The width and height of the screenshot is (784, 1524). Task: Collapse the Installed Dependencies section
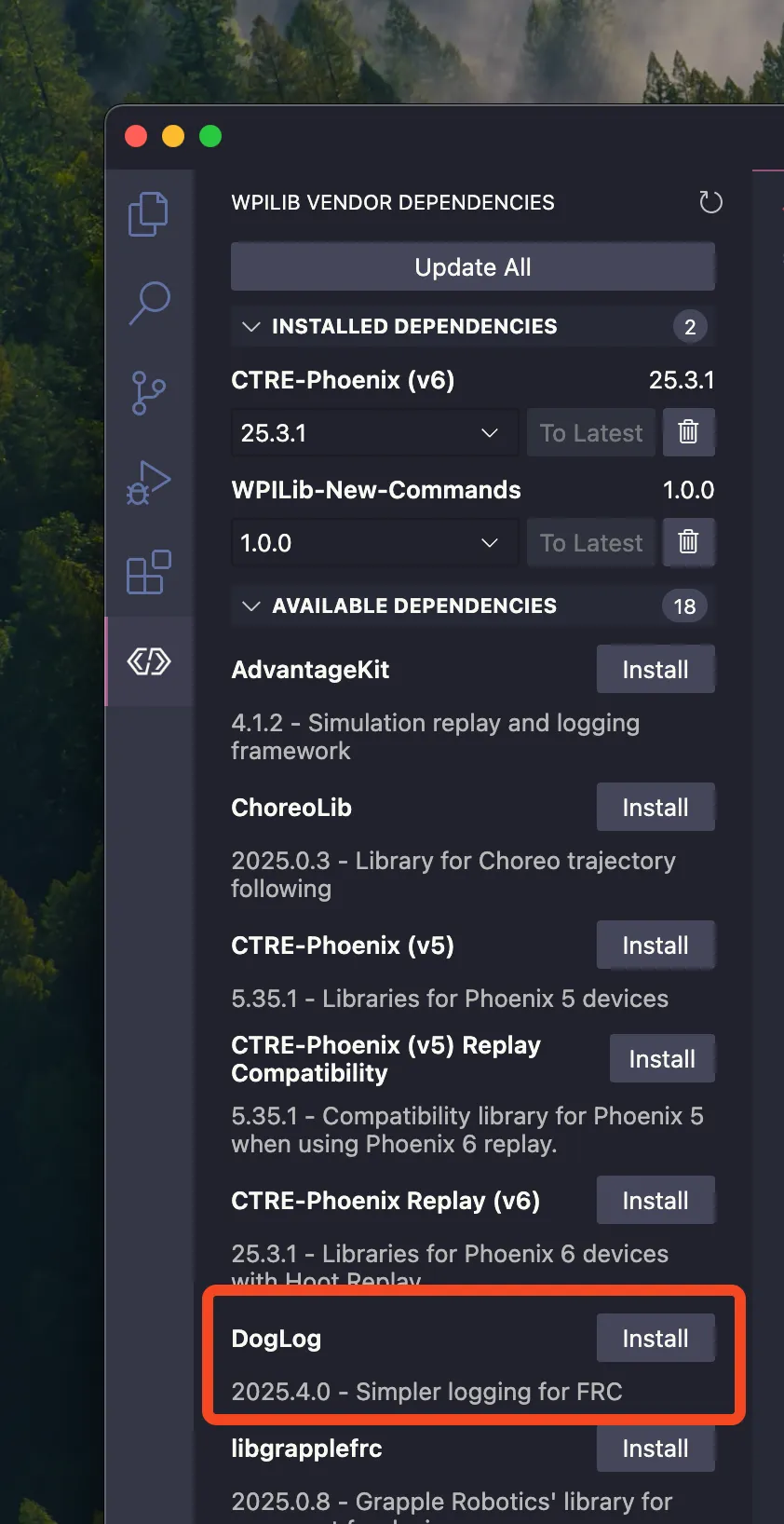pos(251,326)
